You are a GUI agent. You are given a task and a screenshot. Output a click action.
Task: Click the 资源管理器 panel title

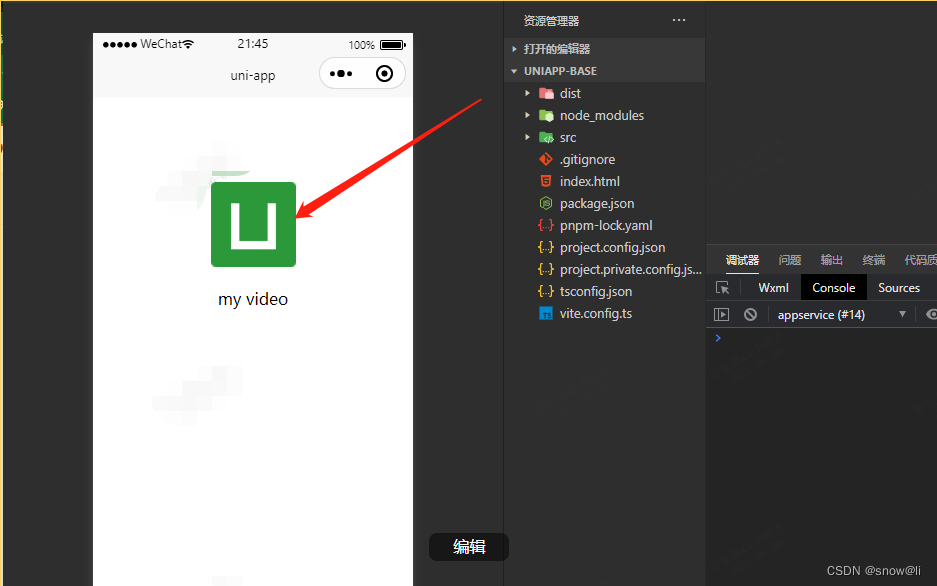point(551,21)
